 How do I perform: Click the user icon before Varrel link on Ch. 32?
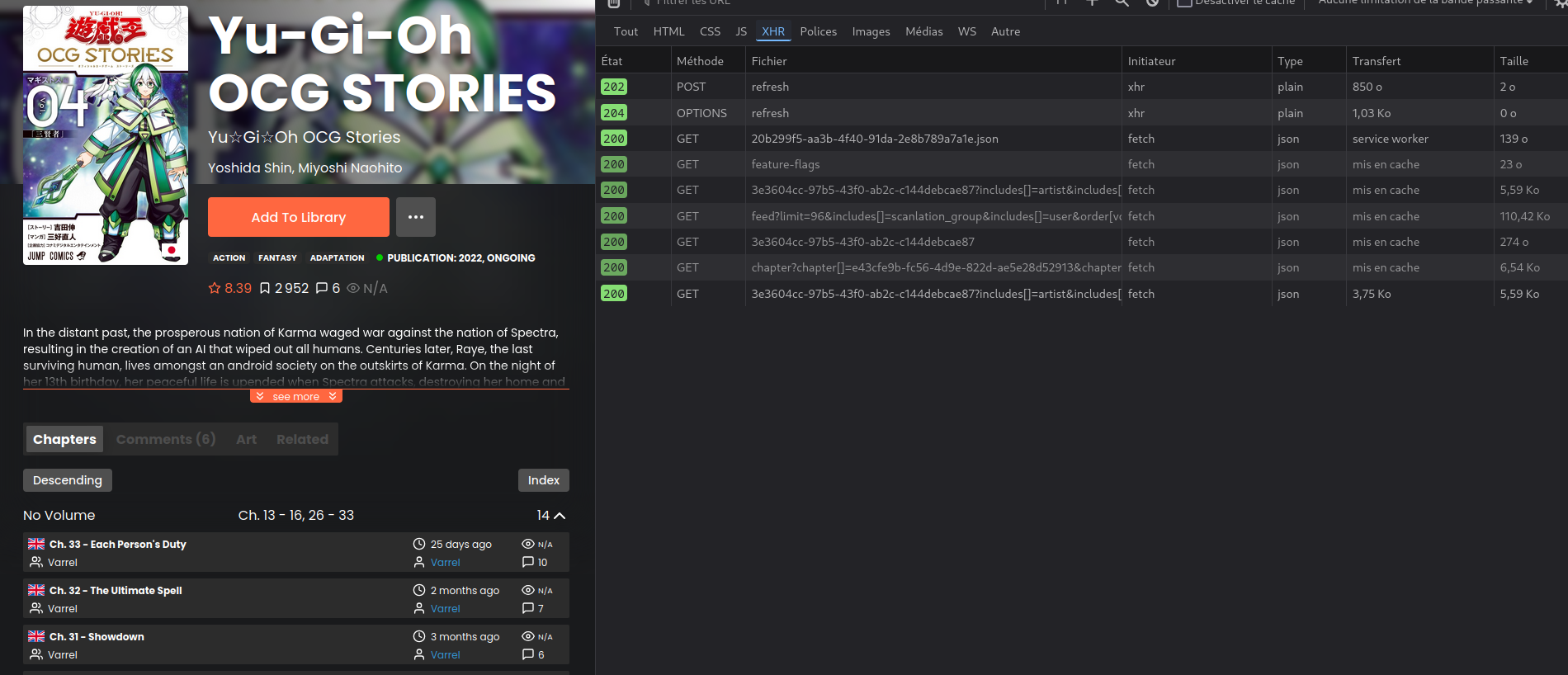tap(419, 608)
